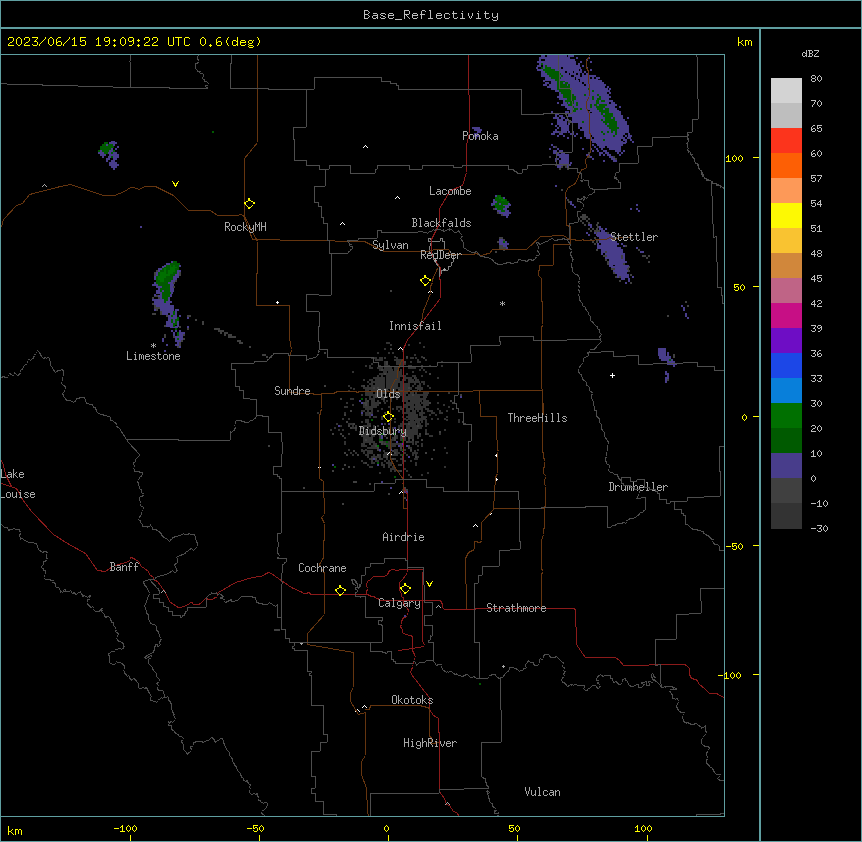Click the Strathmore town label
This screenshot has width=862, height=842.
click(x=516, y=608)
